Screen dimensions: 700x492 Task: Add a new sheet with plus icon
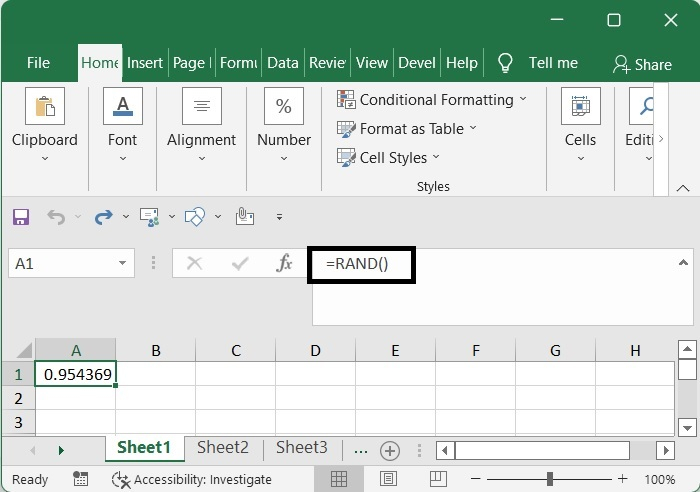click(390, 450)
